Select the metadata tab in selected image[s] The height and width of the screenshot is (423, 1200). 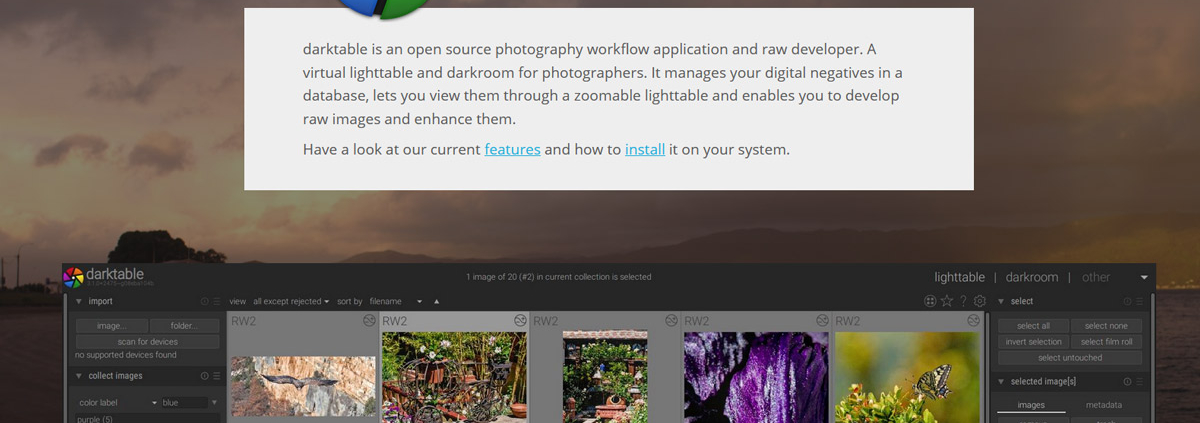click(x=1104, y=405)
